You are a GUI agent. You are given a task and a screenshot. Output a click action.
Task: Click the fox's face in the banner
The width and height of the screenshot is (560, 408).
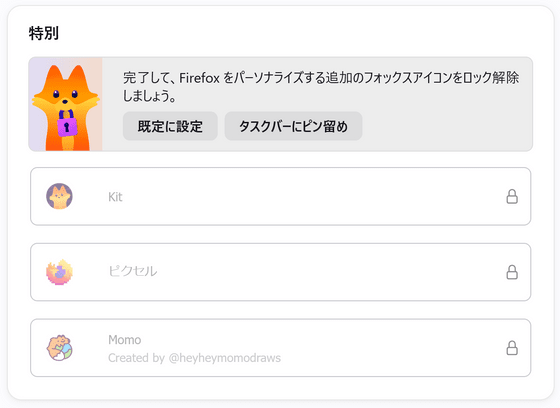tap(65, 94)
